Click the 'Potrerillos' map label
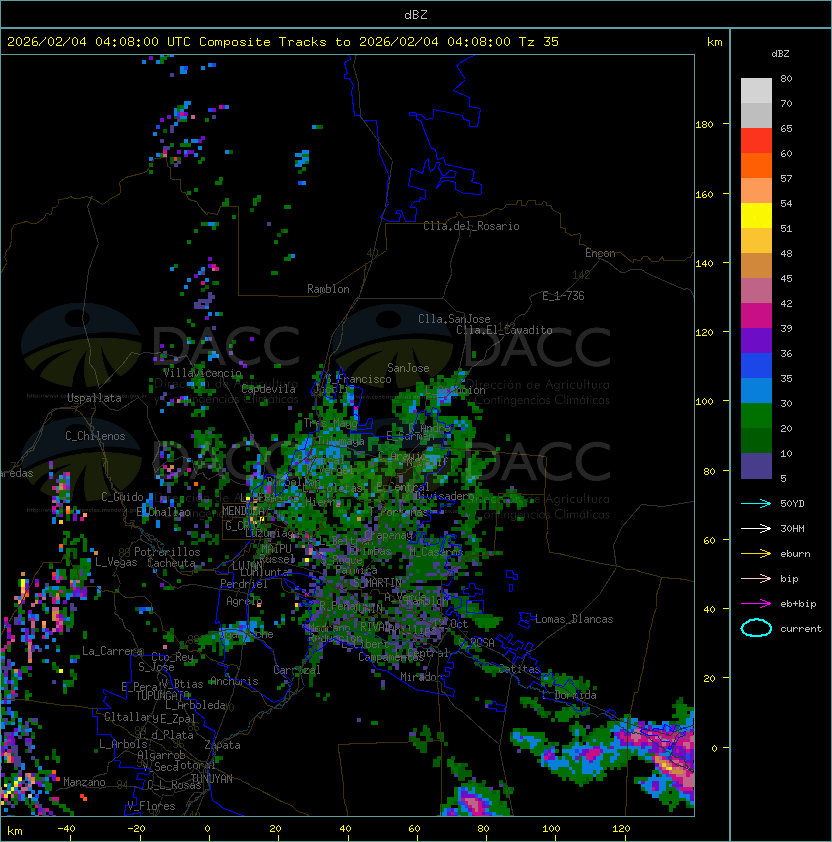The image size is (832, 842). [x=167, y=552]
